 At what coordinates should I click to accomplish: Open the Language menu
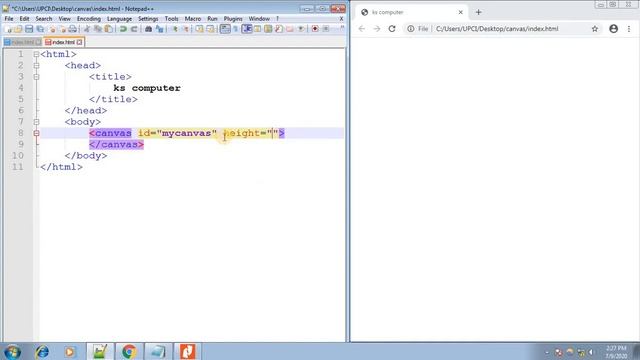point(119,19)
